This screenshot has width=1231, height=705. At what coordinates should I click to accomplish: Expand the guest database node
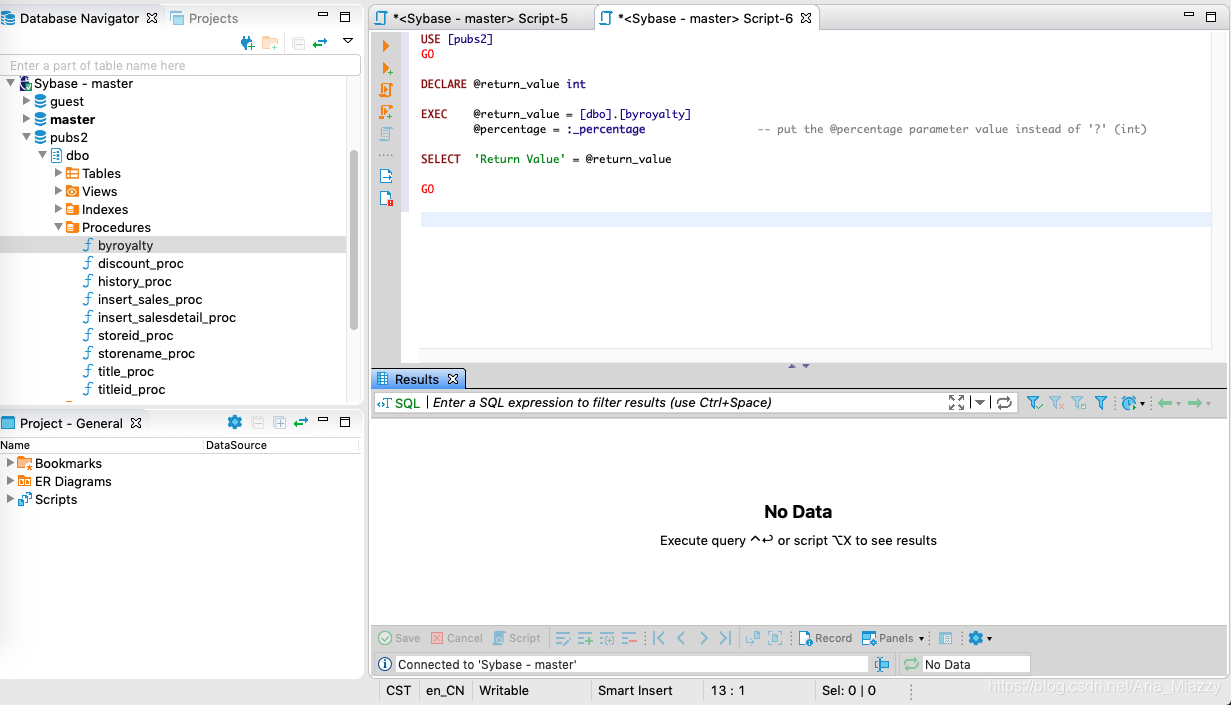click(x=27, y=101)
